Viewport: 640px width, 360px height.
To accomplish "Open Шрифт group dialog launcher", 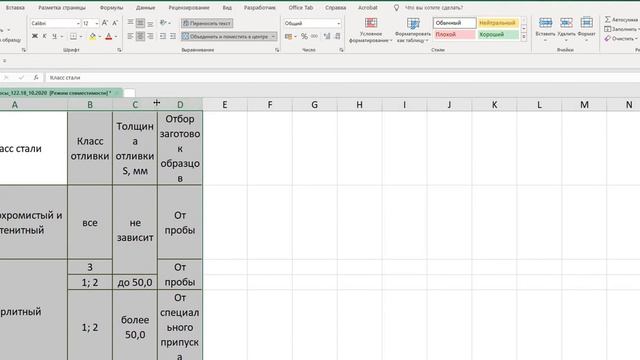I will (119, 50).
